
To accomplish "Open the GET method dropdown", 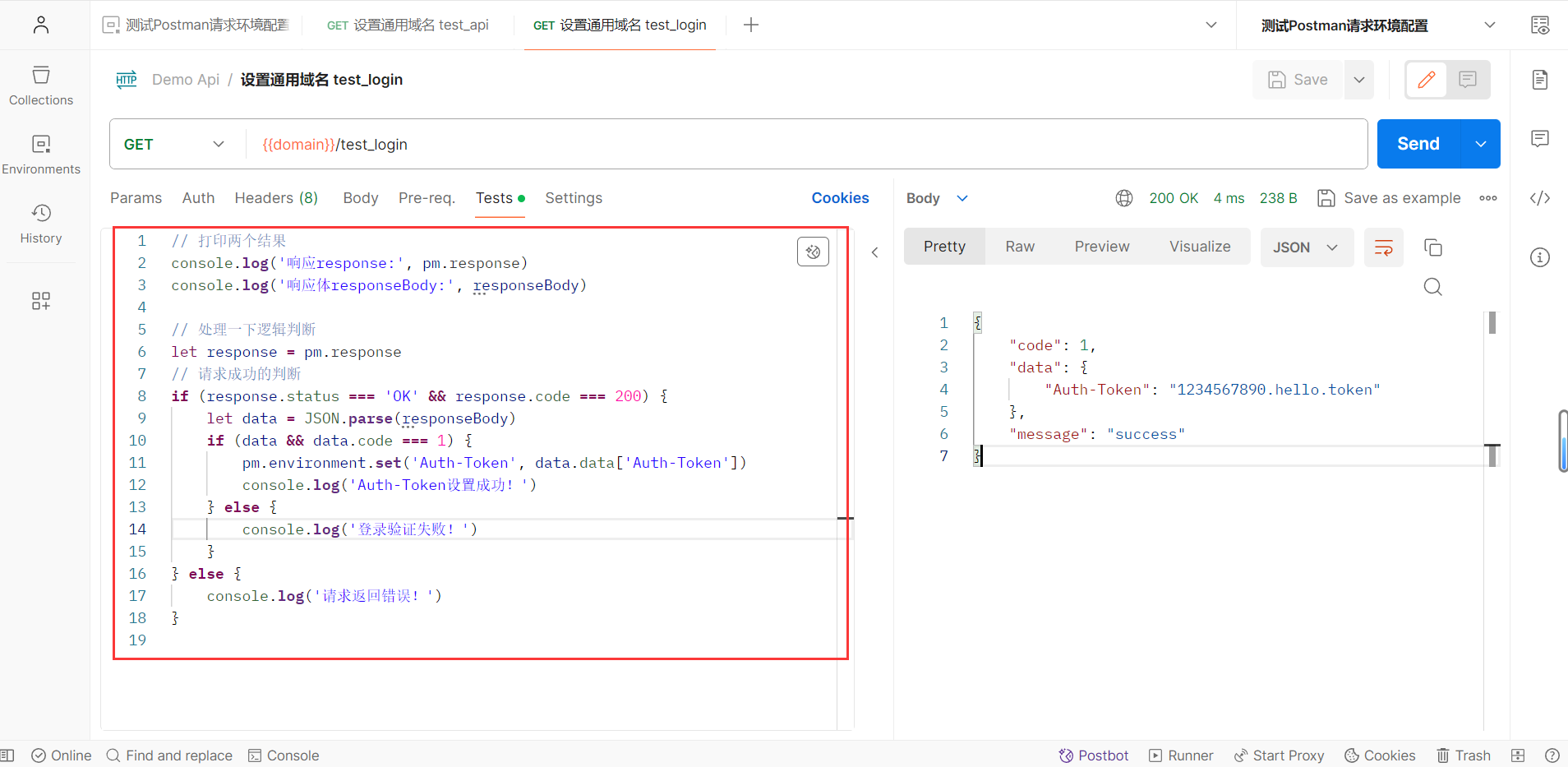I will tap(173, 144).
